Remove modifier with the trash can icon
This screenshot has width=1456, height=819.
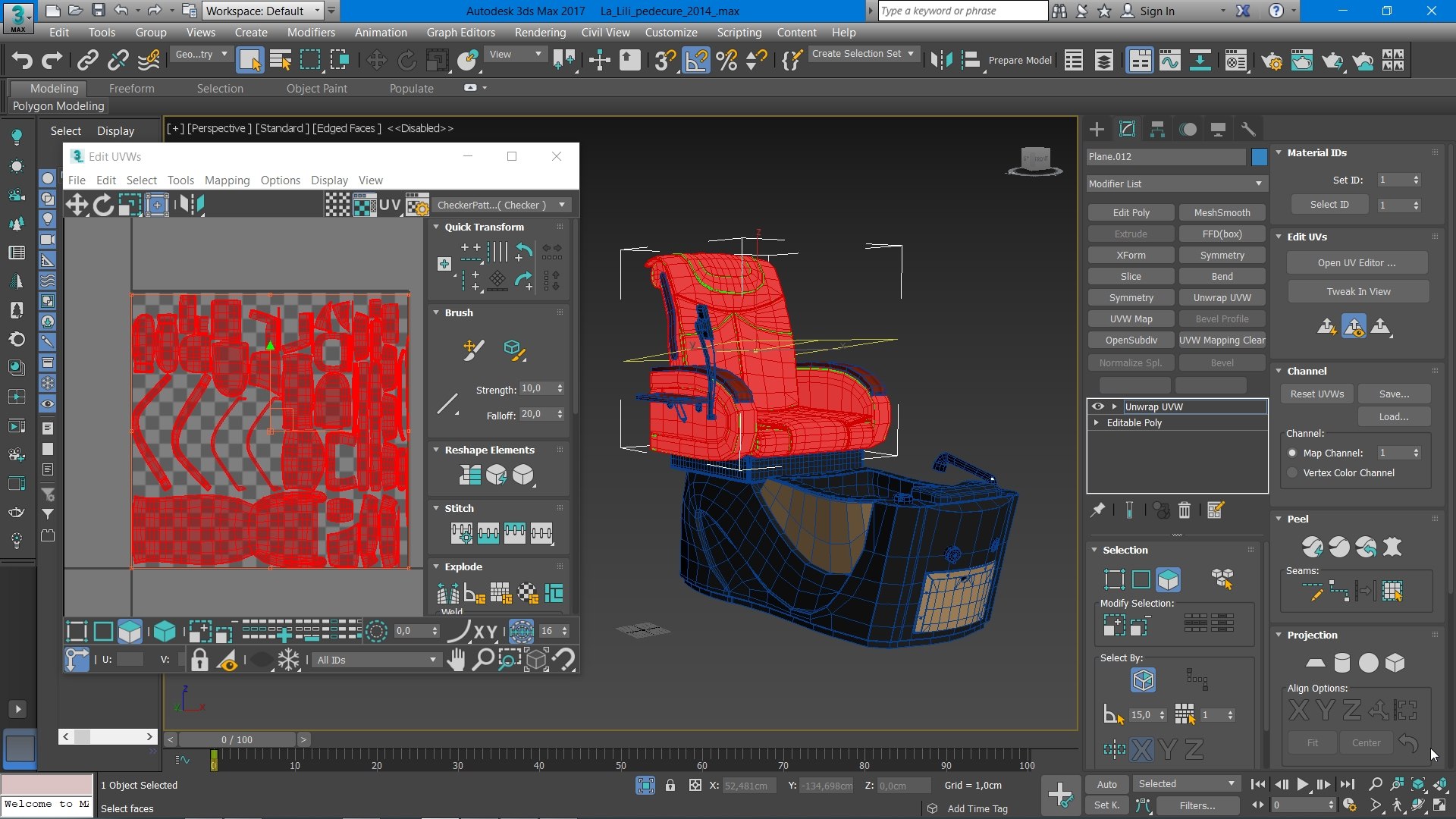pos(1185,510)
